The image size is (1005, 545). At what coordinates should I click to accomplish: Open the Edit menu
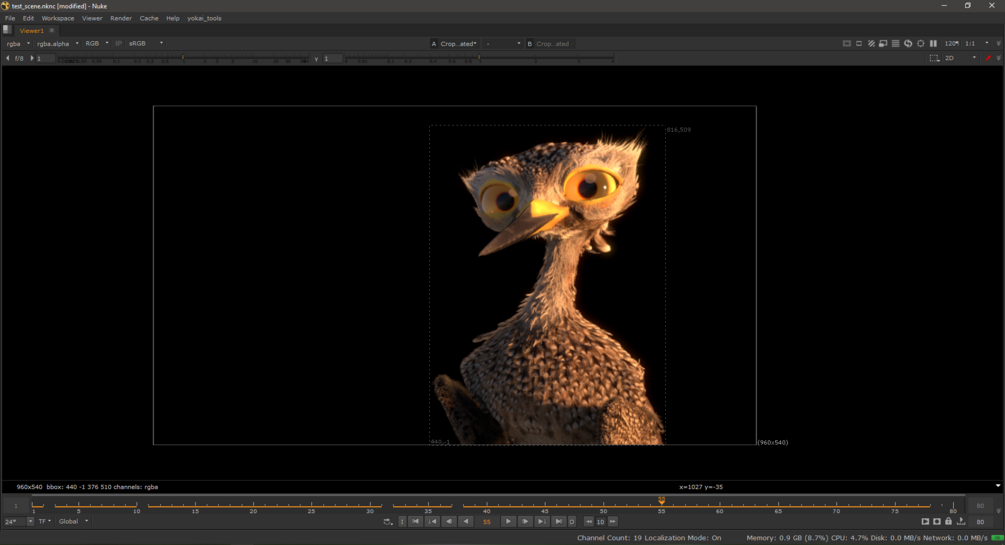28,18
